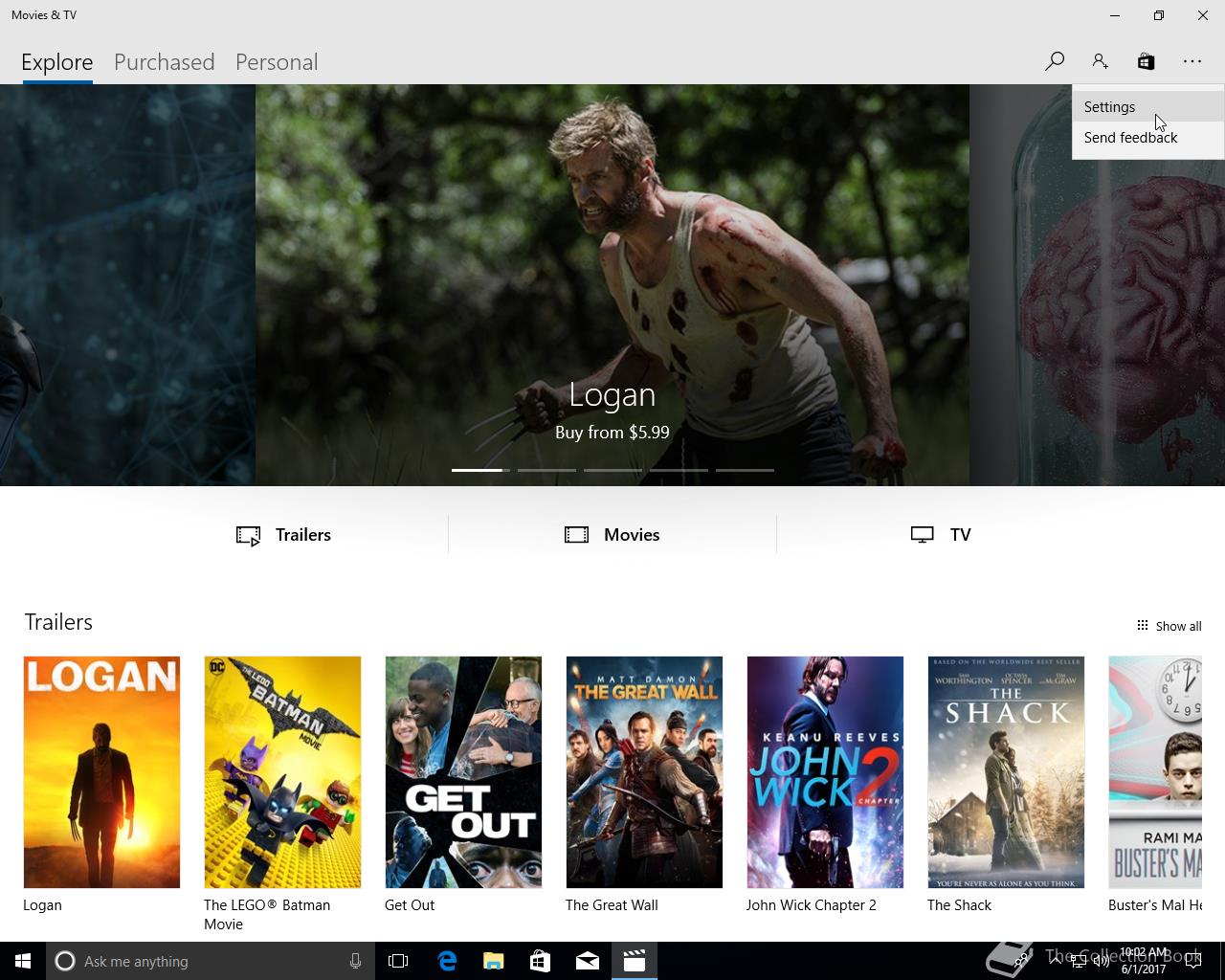Click the Cortana circle icon

pos(65,961)
